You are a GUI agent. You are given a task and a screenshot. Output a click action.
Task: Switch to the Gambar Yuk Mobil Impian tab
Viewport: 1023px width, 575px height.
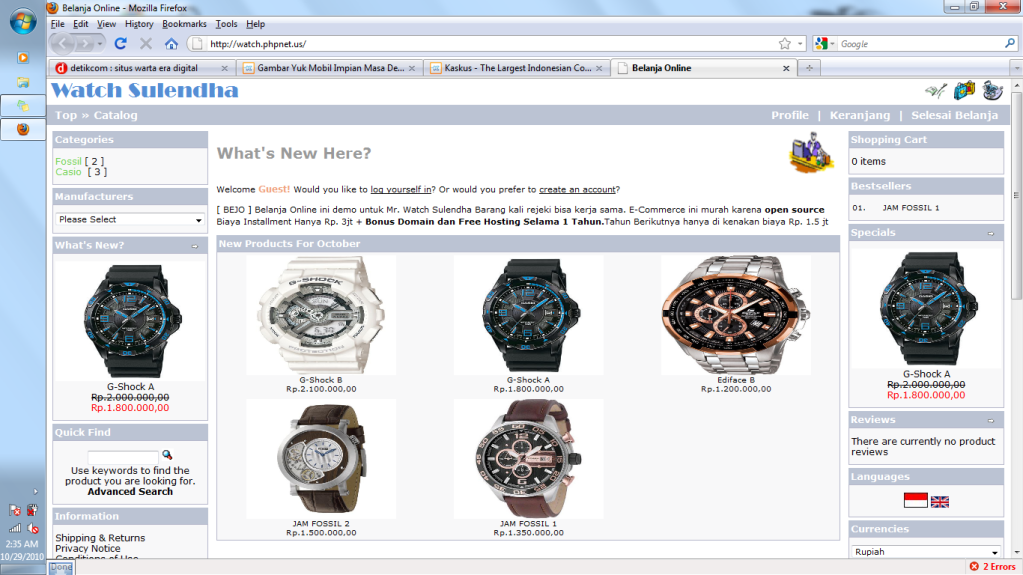[330, 68]
